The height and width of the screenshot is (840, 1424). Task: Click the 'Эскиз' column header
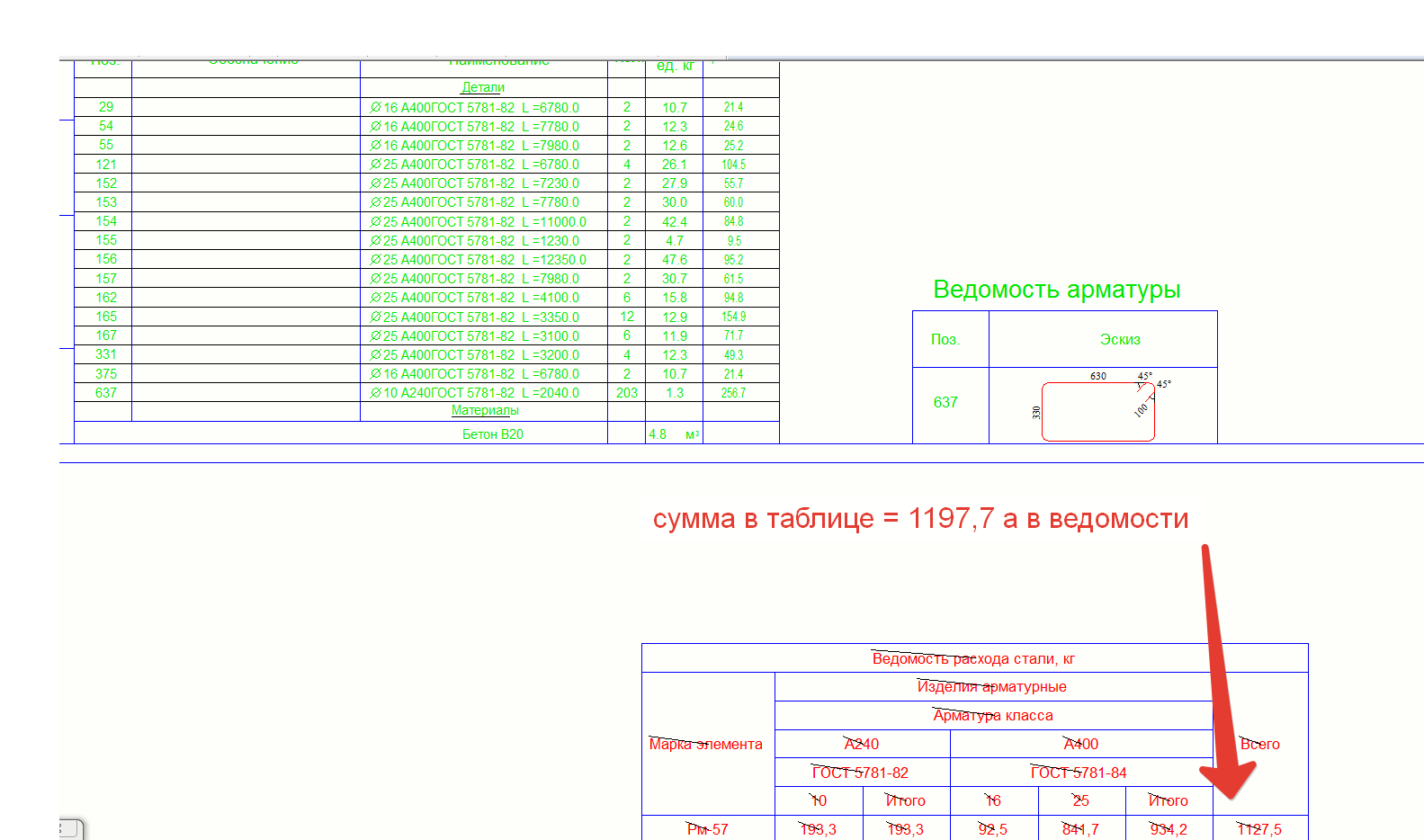tap(1120, 340)
